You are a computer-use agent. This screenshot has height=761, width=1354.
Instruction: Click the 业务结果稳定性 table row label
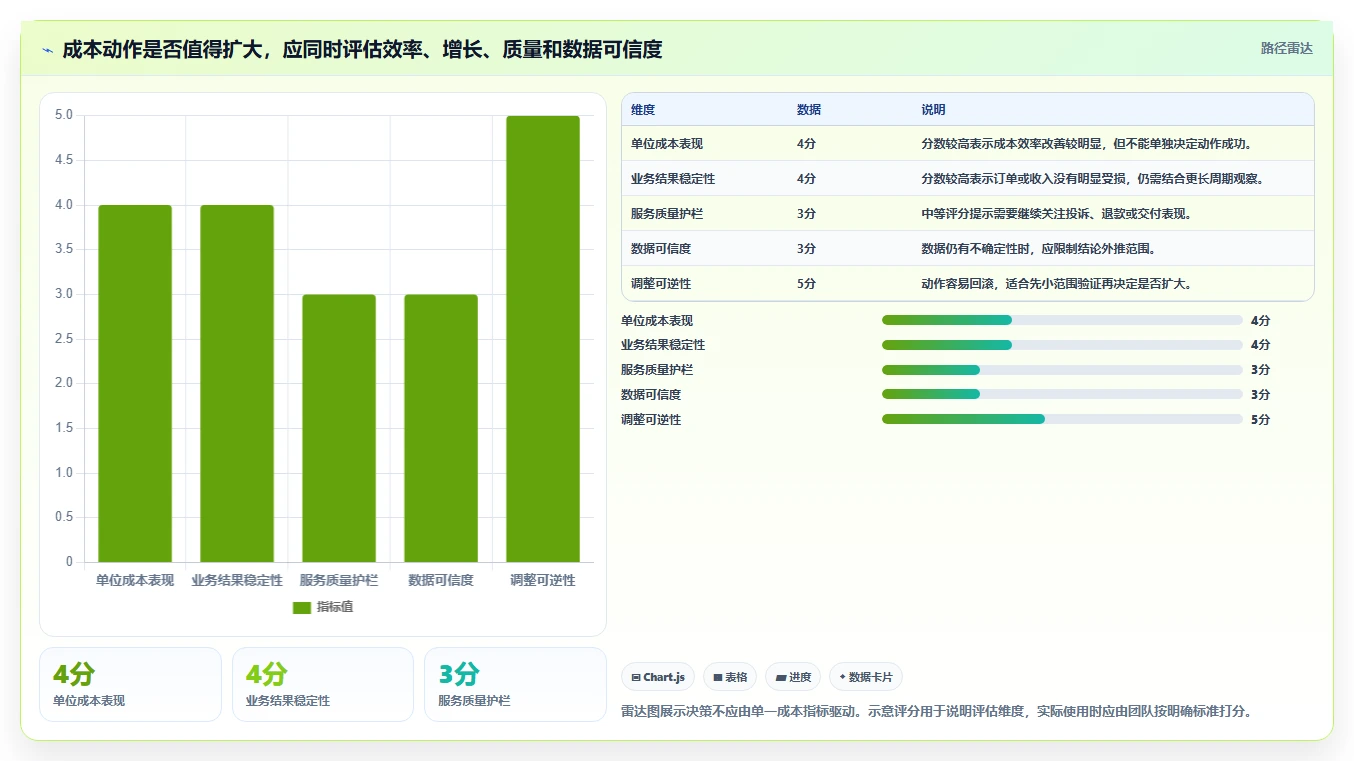point(673,179)
